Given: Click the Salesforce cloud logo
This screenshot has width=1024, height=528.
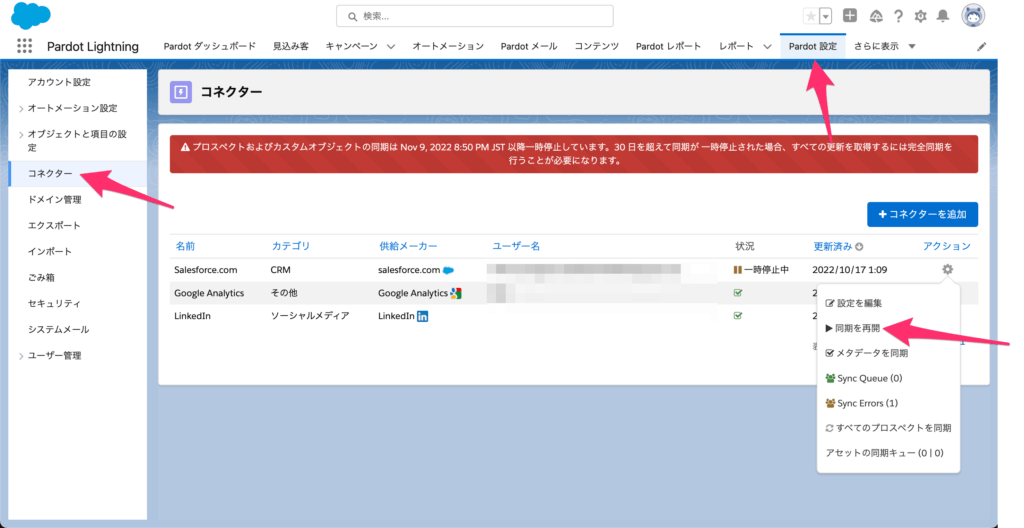Looking at the screenshot, I should click(x=31, y=16).
